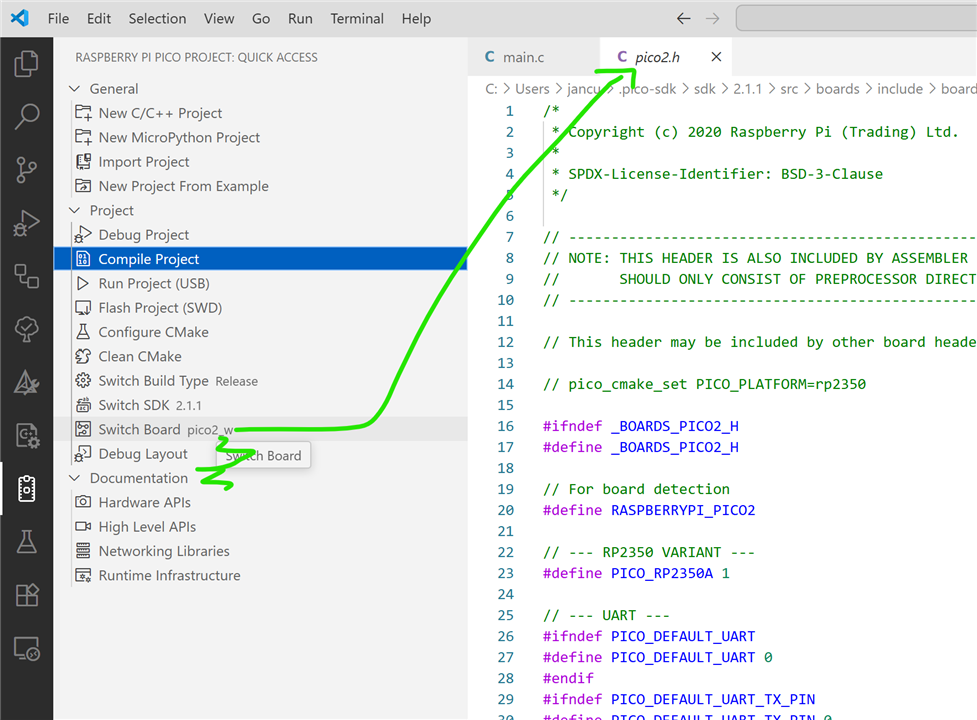This screenshot has height=720, width=977.
Task: Open Run and Debug view icon
Action: click(26, 223)
